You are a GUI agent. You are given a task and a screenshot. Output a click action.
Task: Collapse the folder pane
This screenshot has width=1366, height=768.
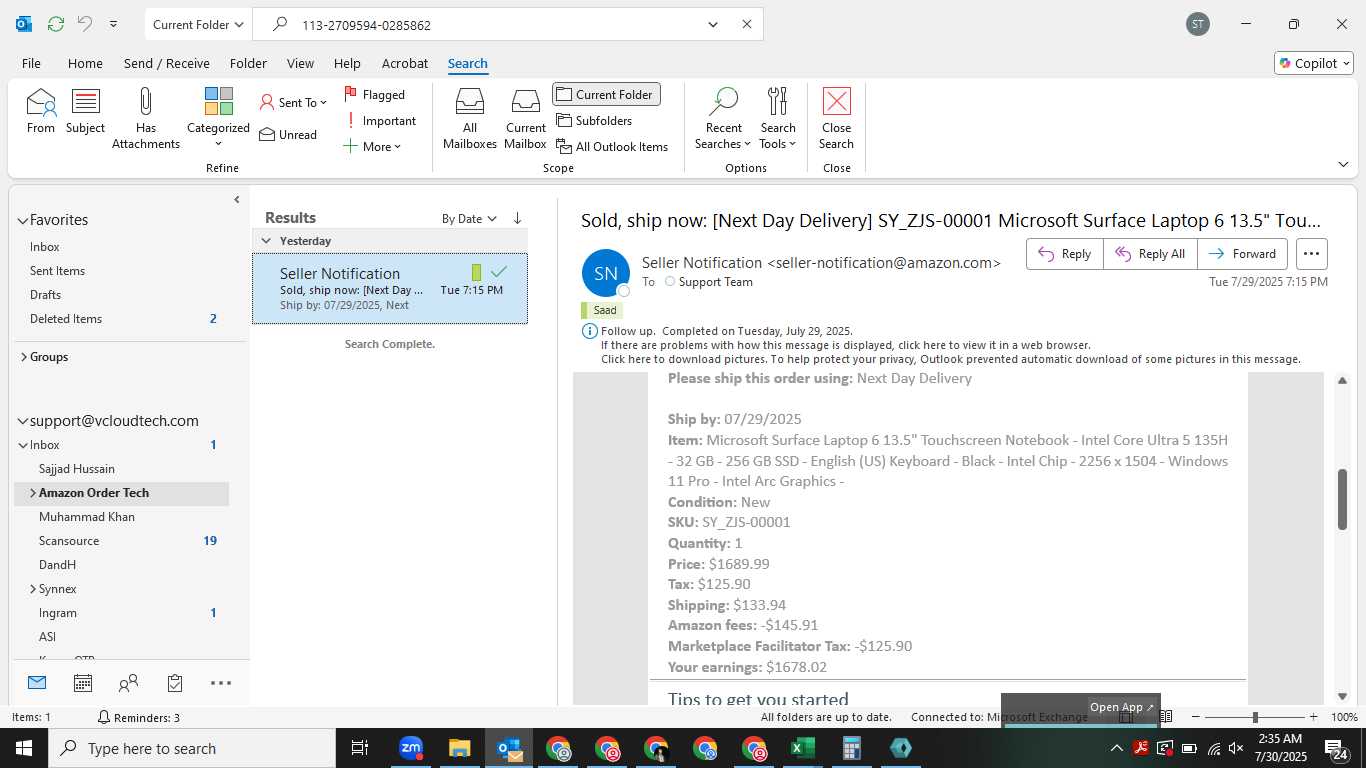pyautogui.click(x=237, y=199)
